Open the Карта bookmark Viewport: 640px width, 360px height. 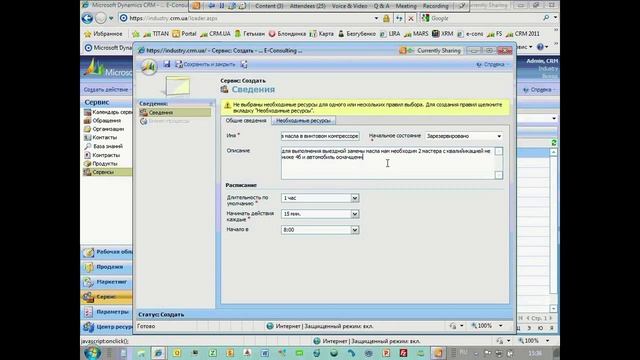322,34
